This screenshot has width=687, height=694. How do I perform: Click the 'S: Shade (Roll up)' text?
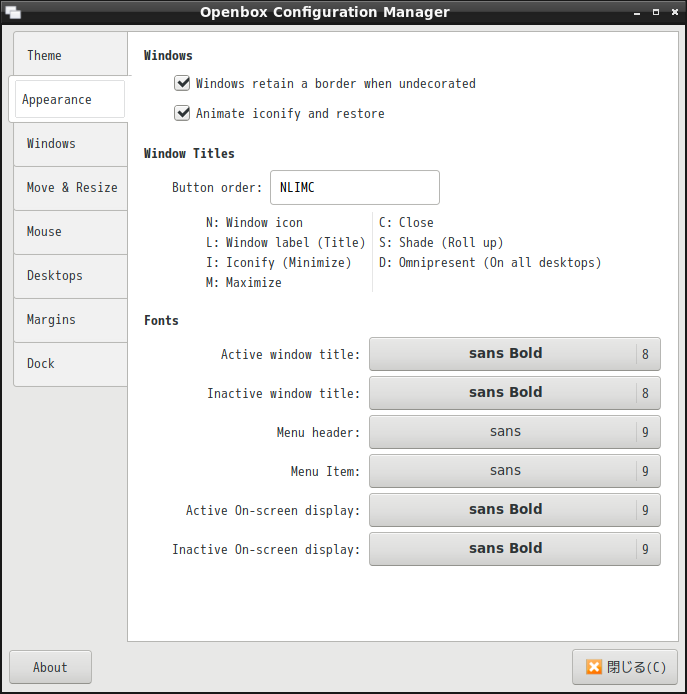click(x=441, y=243)
